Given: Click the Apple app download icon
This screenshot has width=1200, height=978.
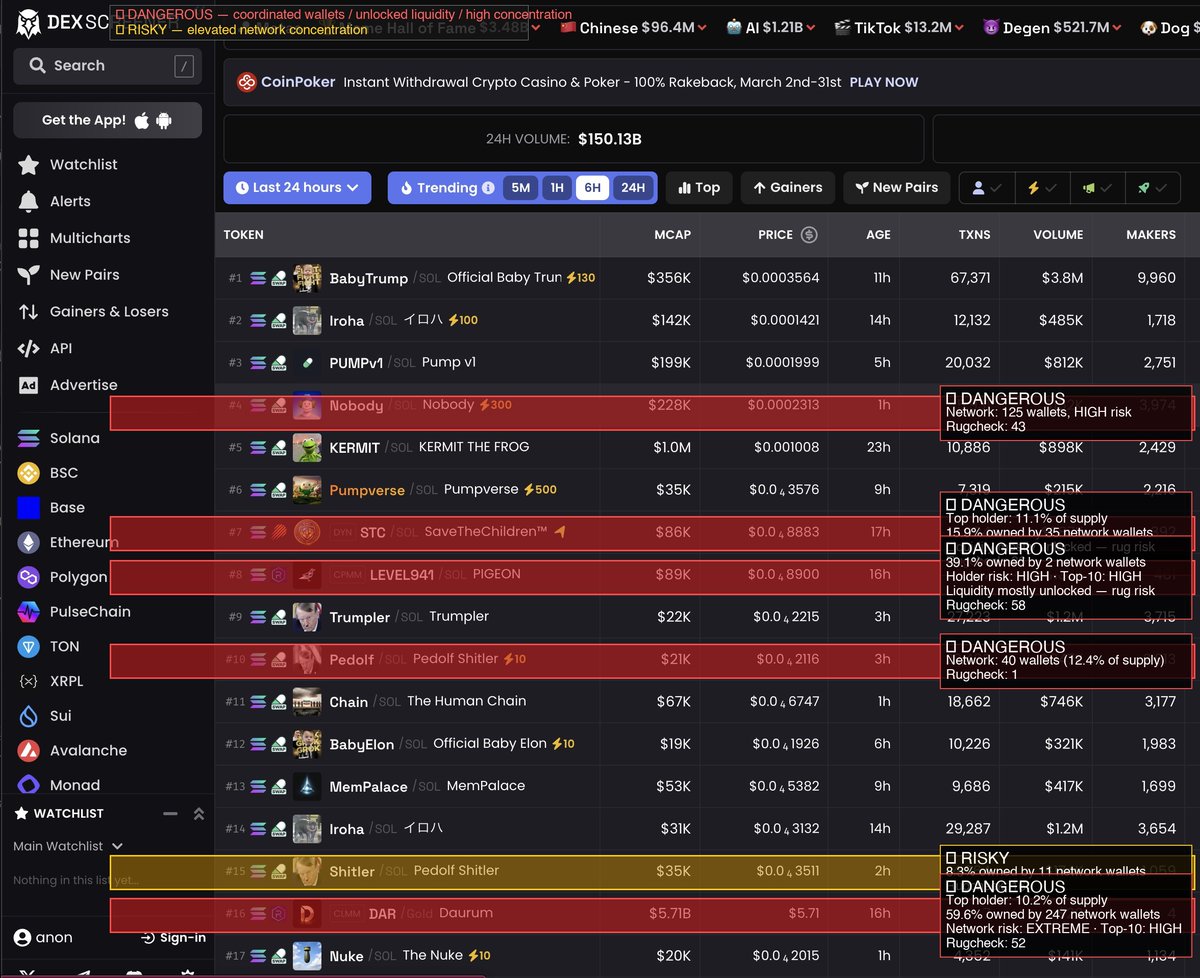Looking at the screenshot, I should [142, 120].
